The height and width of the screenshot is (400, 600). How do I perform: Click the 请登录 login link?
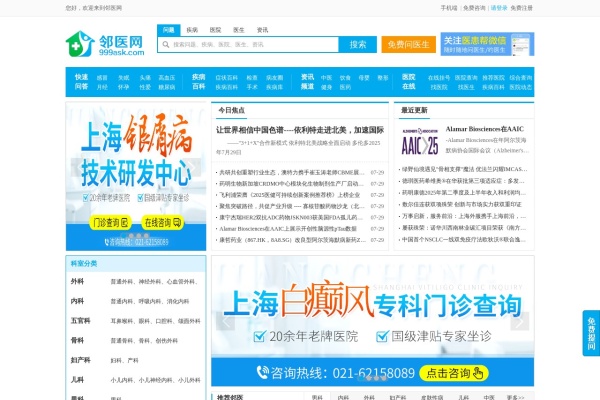[x=499, y=8]
